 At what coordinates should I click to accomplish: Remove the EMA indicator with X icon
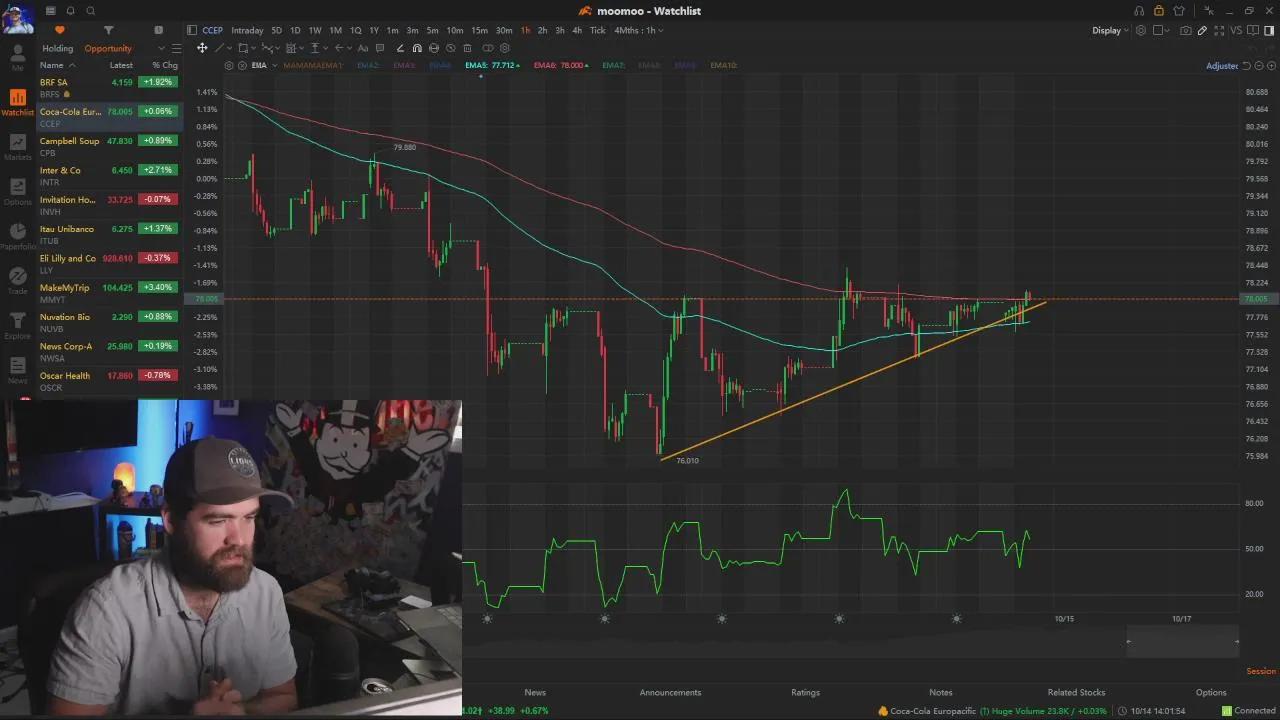242,65
